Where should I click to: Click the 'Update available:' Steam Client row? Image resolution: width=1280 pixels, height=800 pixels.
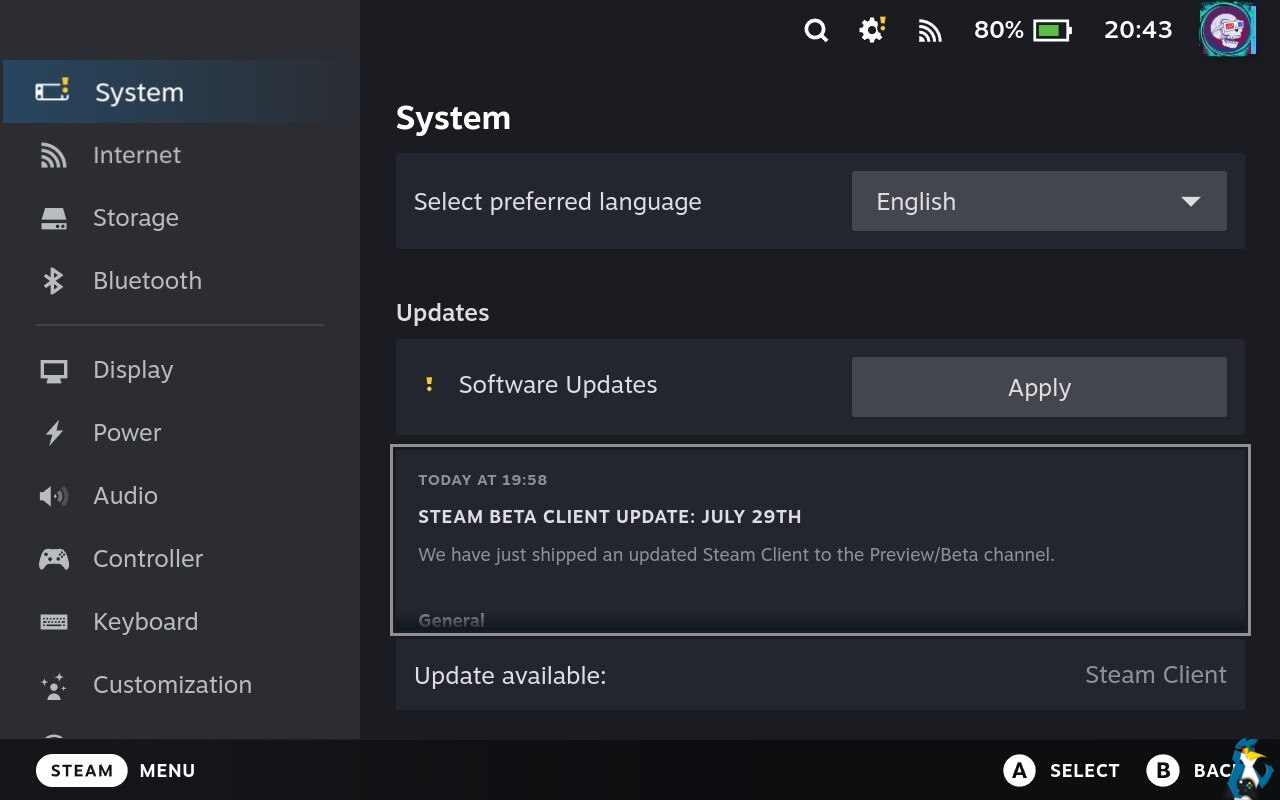(820, 675)
